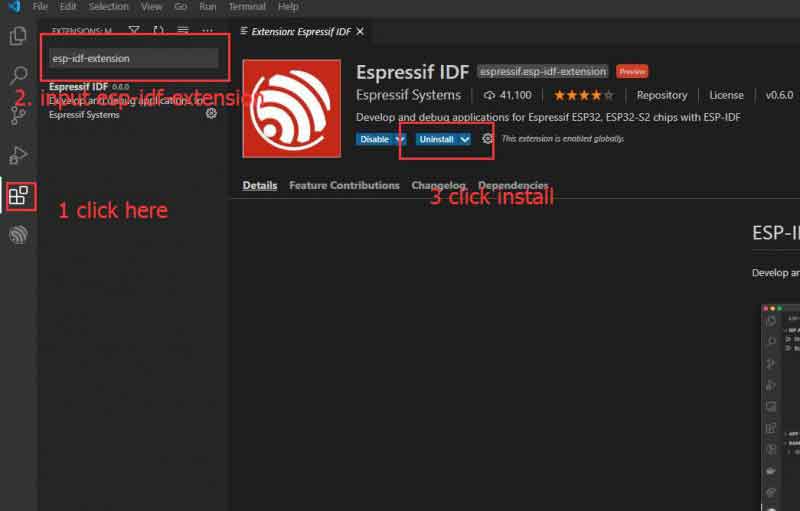The image size is (800, 511).
Task: Click the README screenshot thumbnail
Action: pyautogui.click(x=781, y=407)
